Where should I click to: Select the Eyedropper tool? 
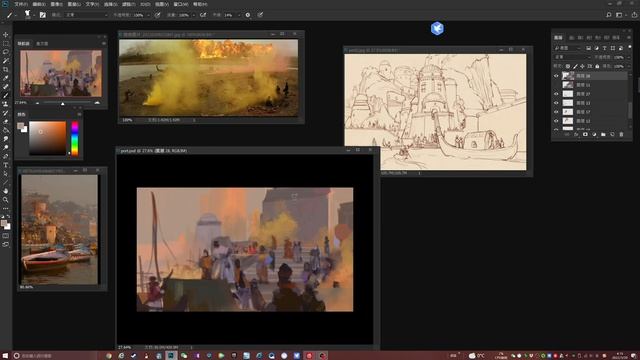(6, 78)
